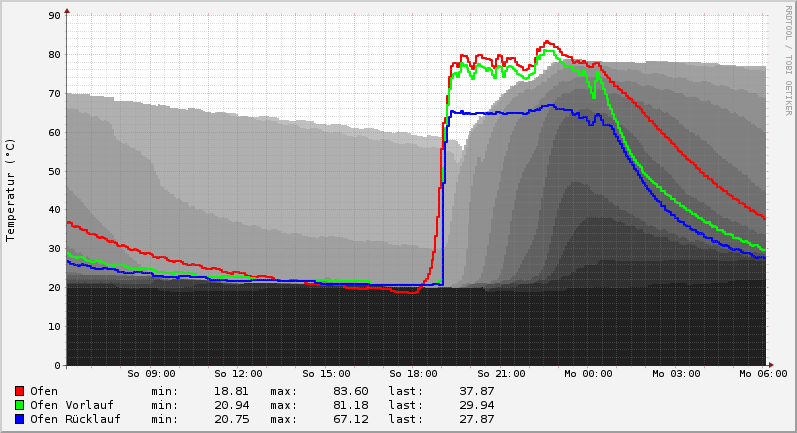
Task: Click the Mo 06:00 time axis label
Action: coord(762,374)
